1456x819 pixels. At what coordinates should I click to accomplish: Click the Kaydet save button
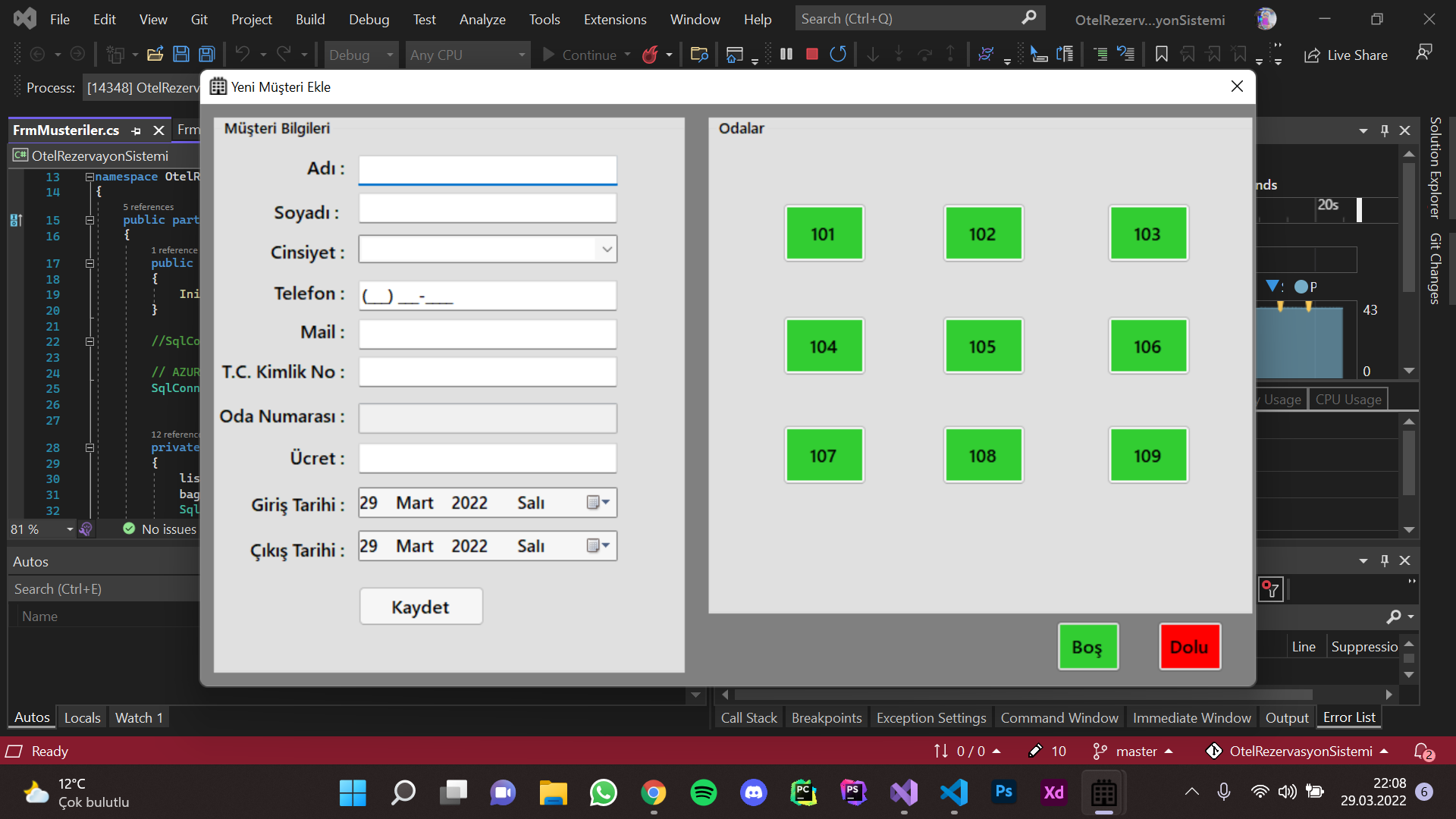(x=421, y=607)
